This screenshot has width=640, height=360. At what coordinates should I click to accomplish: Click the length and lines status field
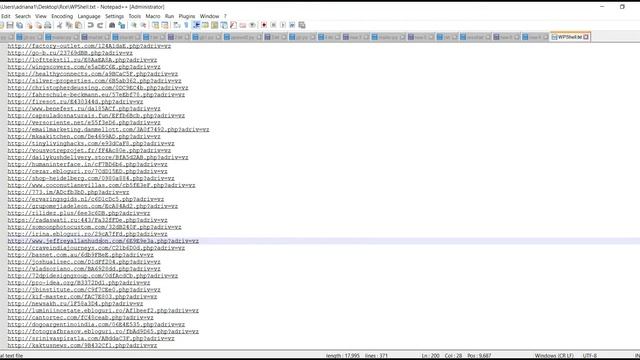pyautogui.click(x=357, y=356)
